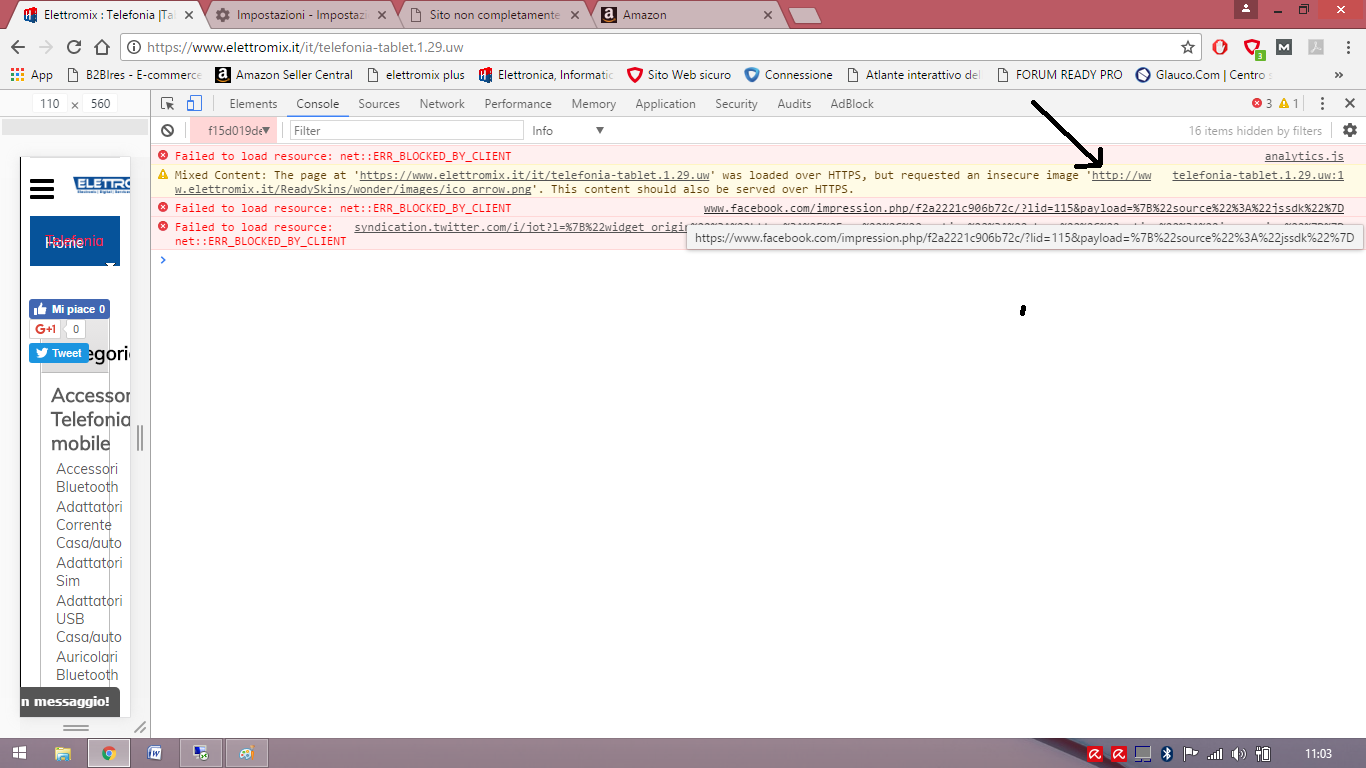1366x768 pixels.
Task: Click the address bar URL
Action: pyautogui.click(x=305, y=47)
